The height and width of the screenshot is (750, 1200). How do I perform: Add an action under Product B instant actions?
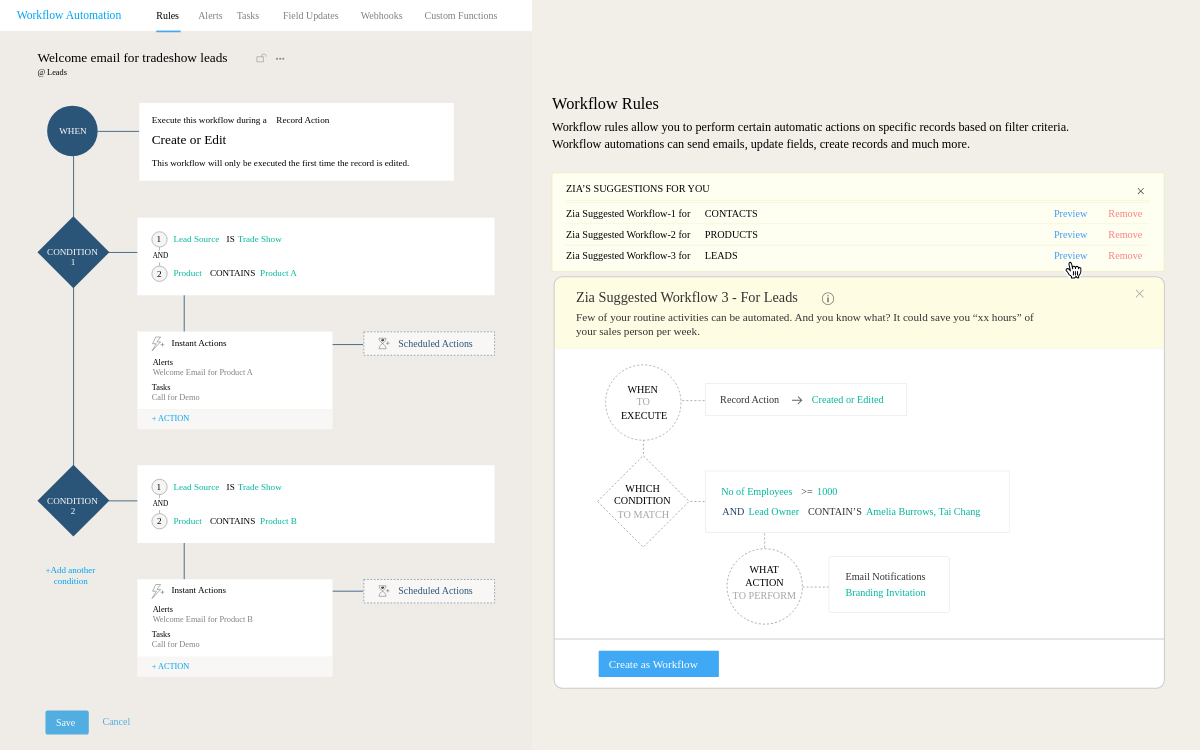(x=170, y=666)
